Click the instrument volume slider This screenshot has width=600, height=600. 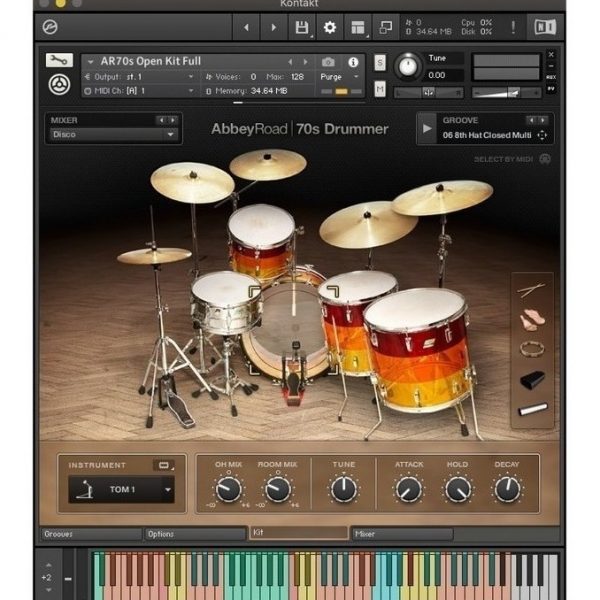507,93
